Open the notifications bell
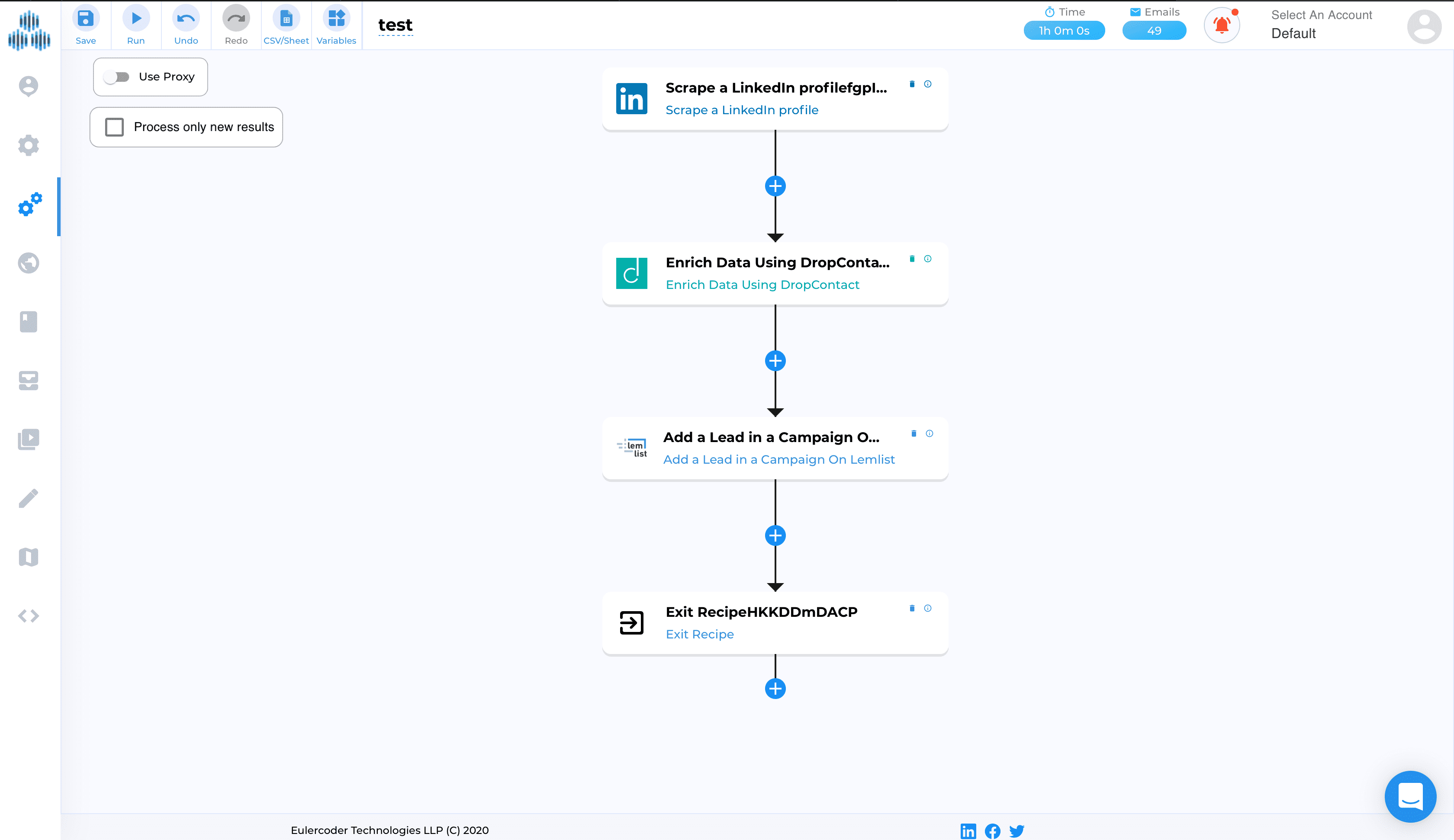 [1222, 26]
